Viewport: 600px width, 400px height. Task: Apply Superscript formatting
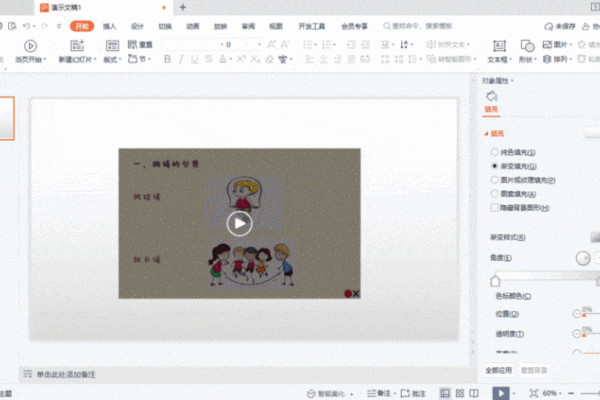tap(241, 59)
